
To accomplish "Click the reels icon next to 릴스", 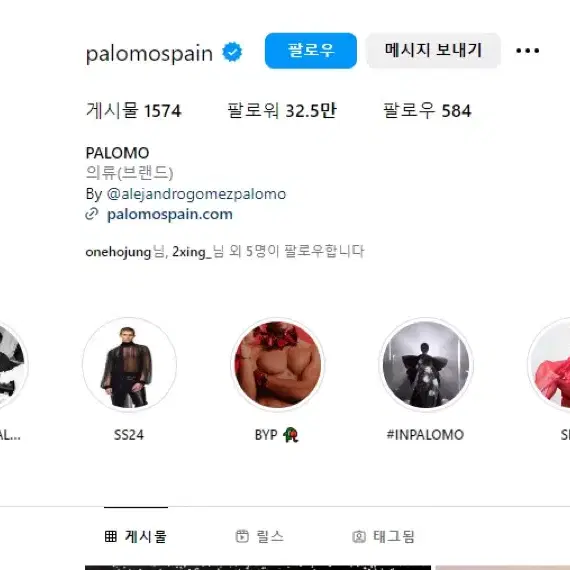I will (x=242, y=537).
